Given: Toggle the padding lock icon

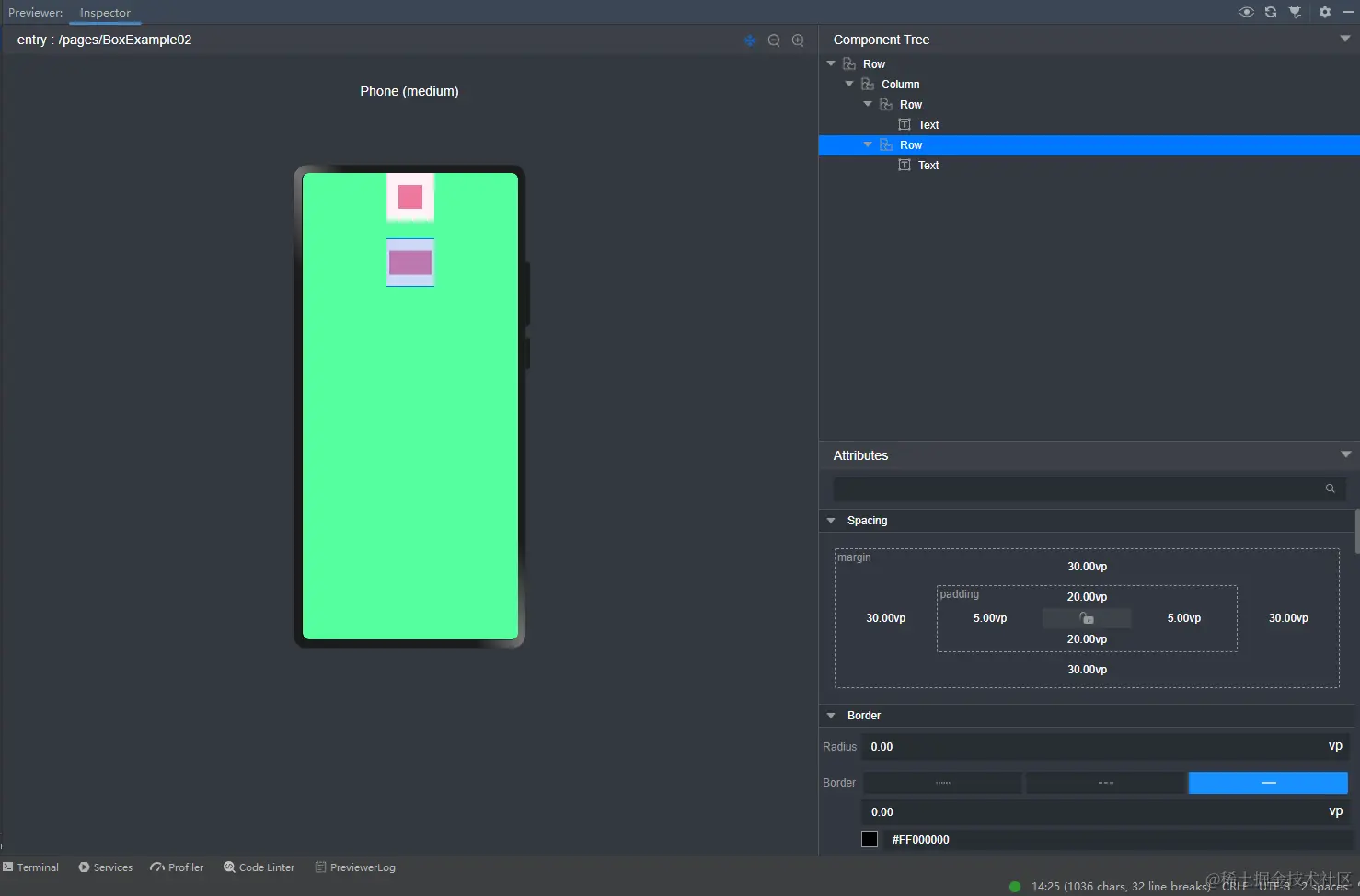Looking at the screenshot, I should [1087, 618].
